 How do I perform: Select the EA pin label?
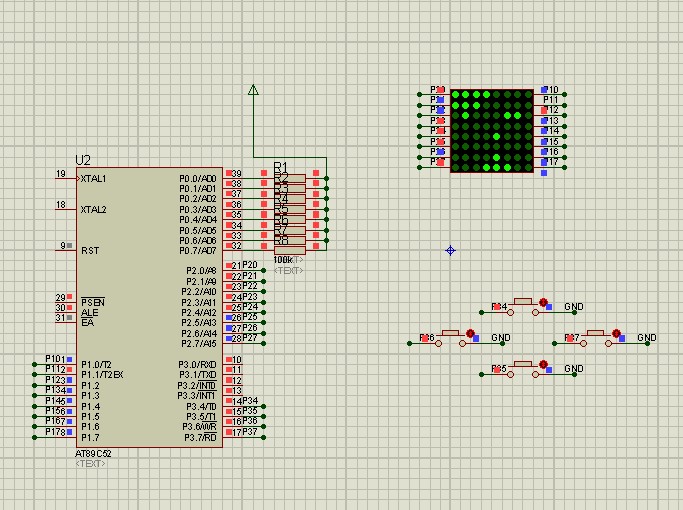coord(87,323)
